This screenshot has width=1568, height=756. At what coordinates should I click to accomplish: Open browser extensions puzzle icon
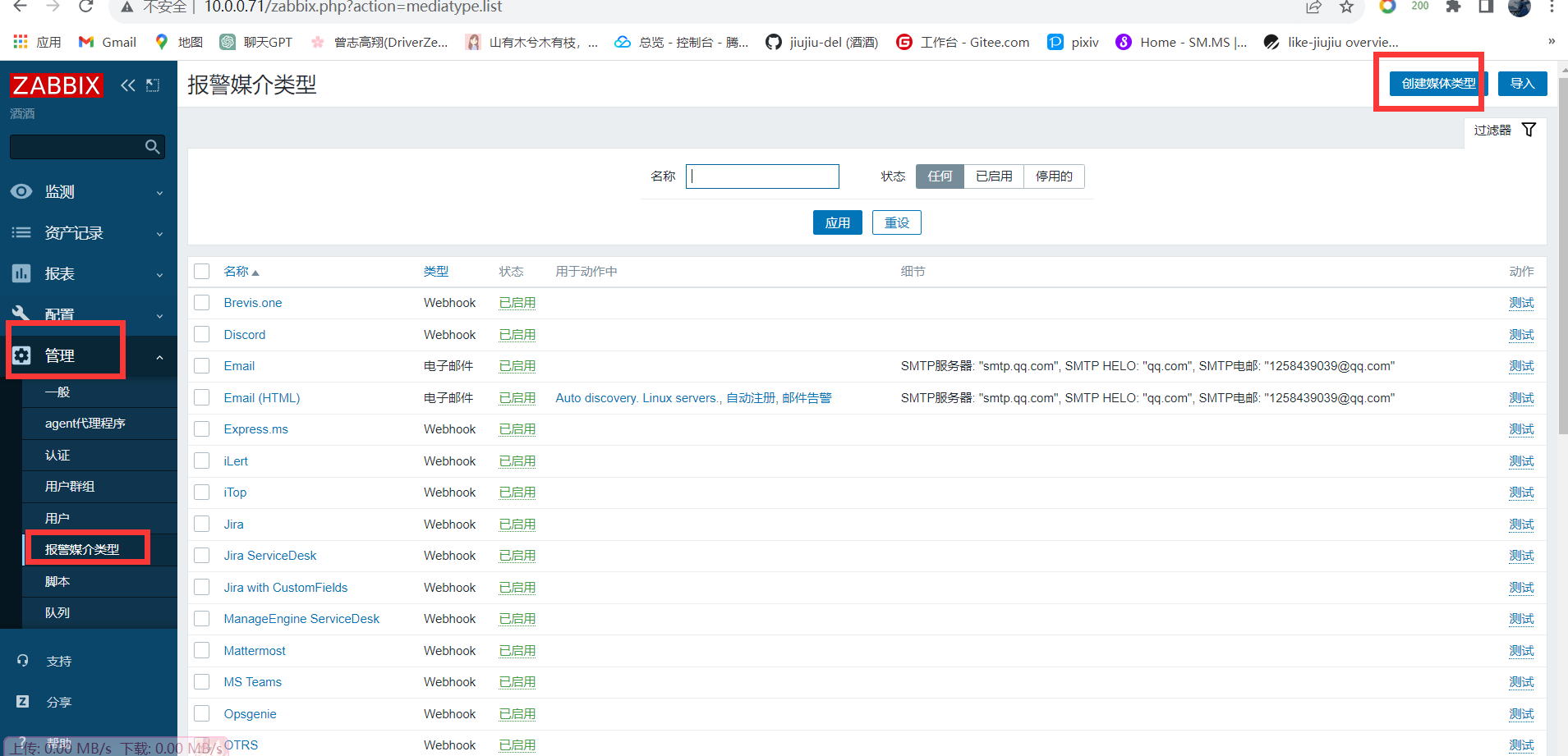pyautogui.click(x=1453, y=7)
